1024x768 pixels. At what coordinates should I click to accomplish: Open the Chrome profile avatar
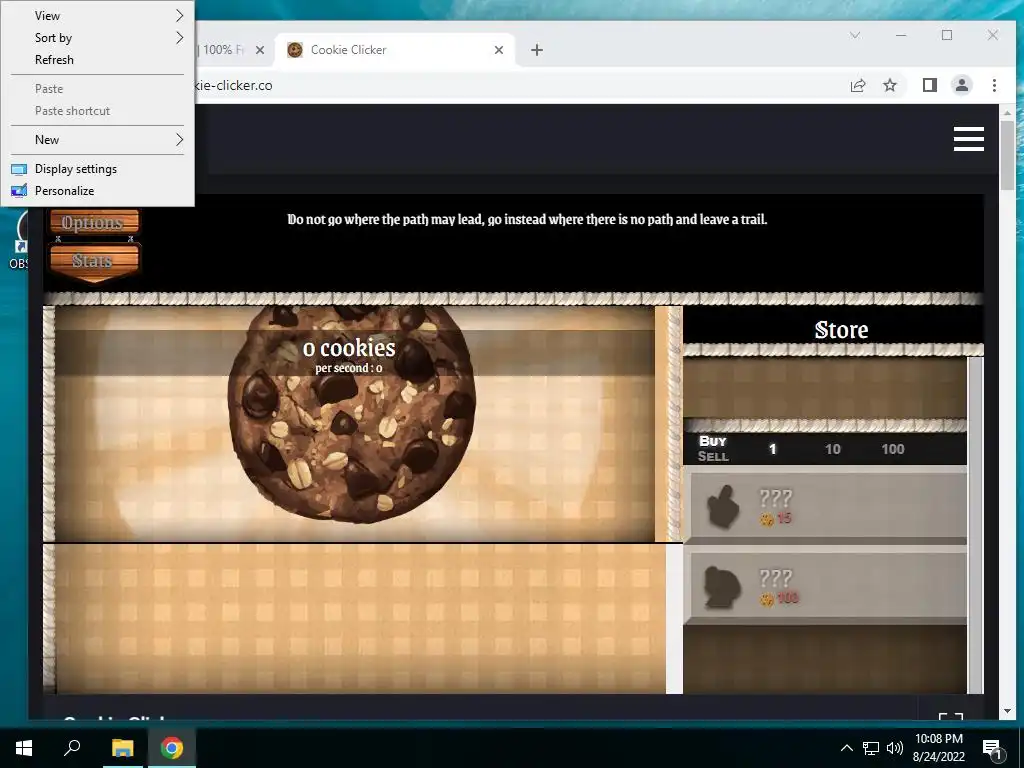click(961, 86)
